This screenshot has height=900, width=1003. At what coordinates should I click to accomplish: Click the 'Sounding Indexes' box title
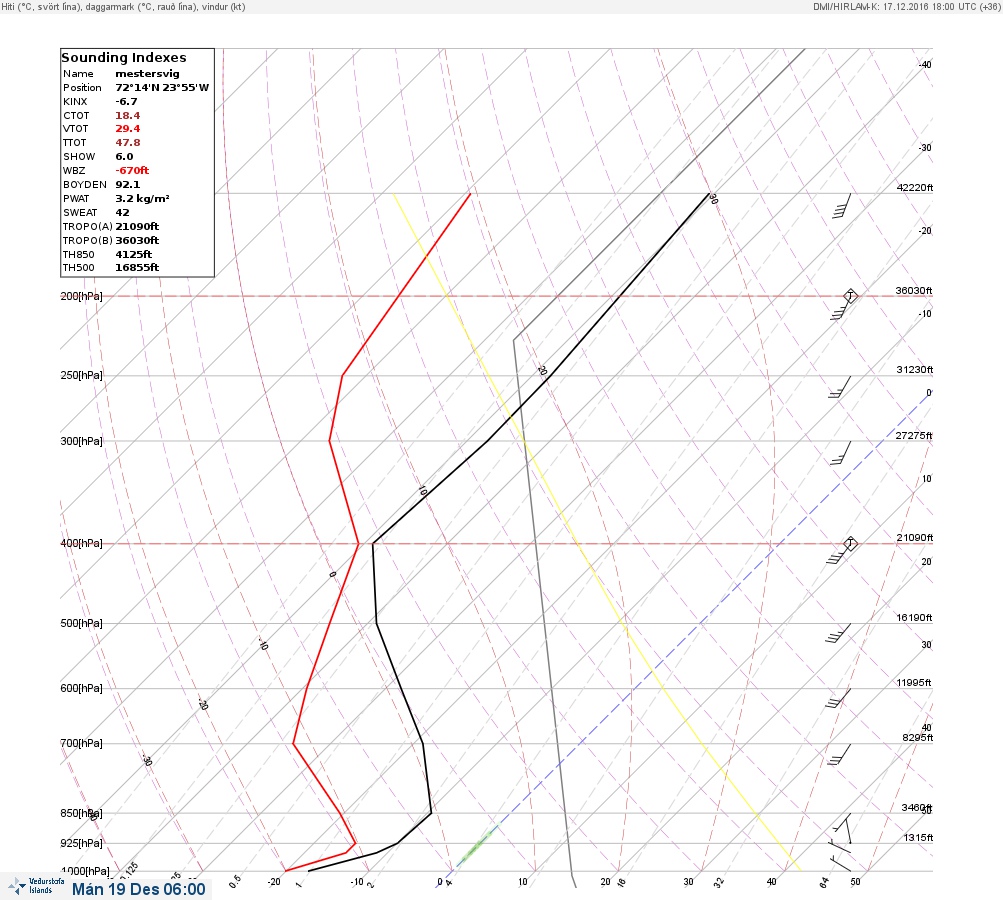124,58
